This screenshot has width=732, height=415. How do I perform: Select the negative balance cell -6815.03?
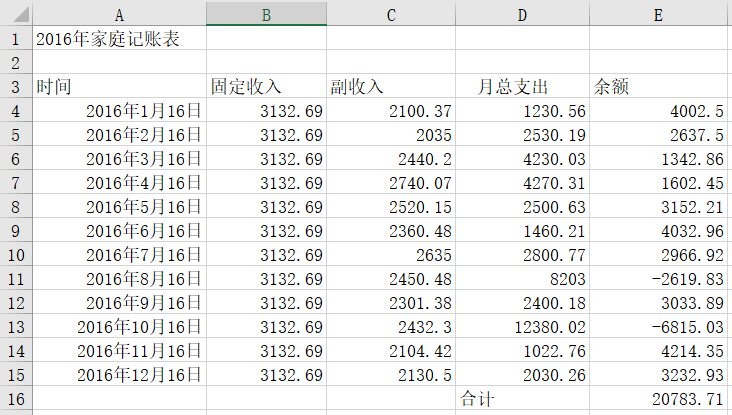(x=658, y=327)
